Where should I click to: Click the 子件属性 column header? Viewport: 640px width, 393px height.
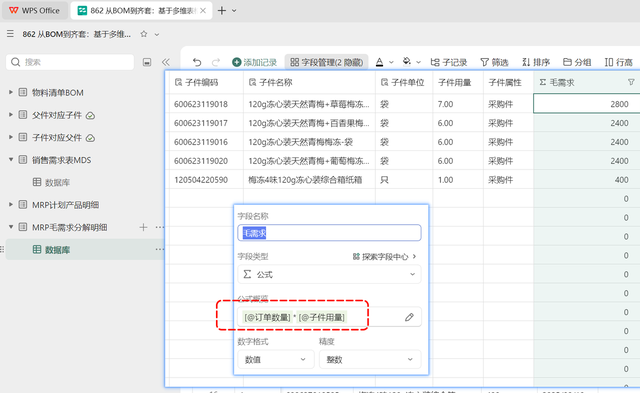pyautogui.click(x=508, y=82)
